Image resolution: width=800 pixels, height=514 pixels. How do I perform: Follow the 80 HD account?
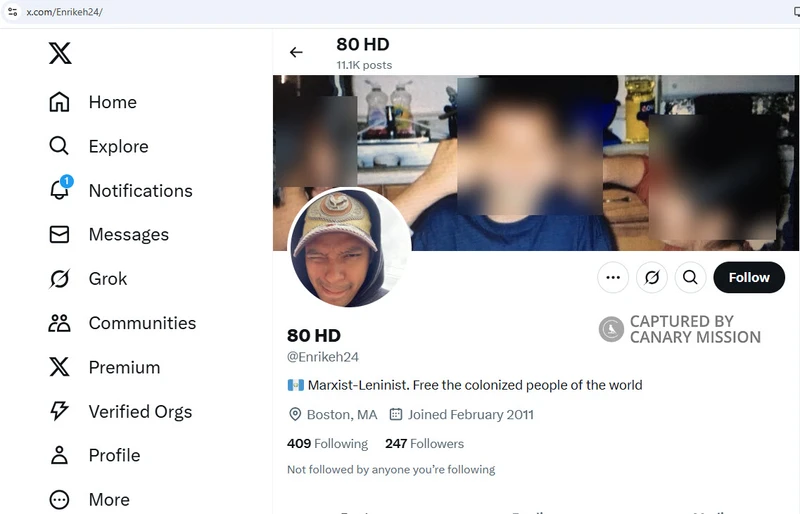749,277
